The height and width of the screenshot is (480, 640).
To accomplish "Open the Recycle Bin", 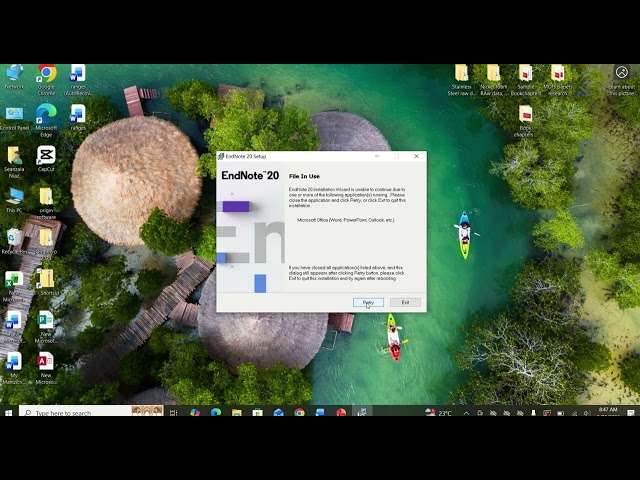I will [14, 242].
